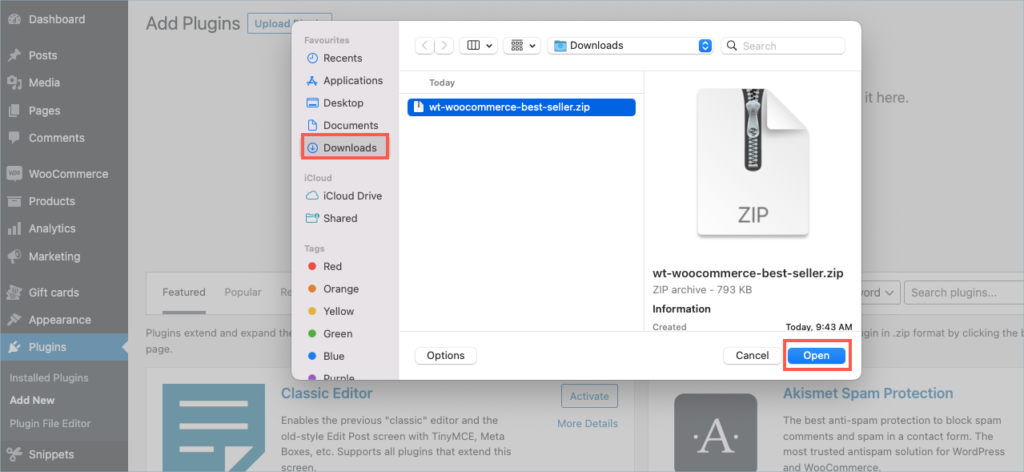
Task: Open Gift cards in WordPress sidebar
Action: (54, 292)
